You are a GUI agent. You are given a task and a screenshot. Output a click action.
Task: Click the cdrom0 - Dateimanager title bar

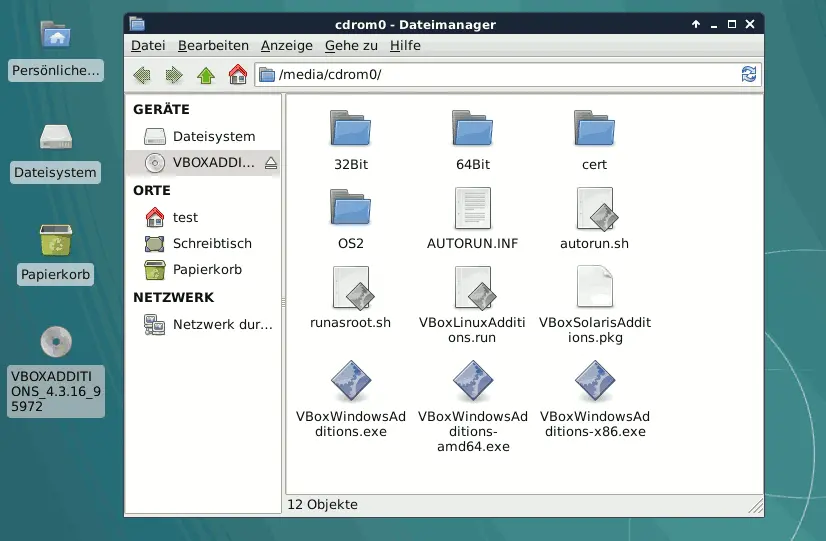click(415, 25)
